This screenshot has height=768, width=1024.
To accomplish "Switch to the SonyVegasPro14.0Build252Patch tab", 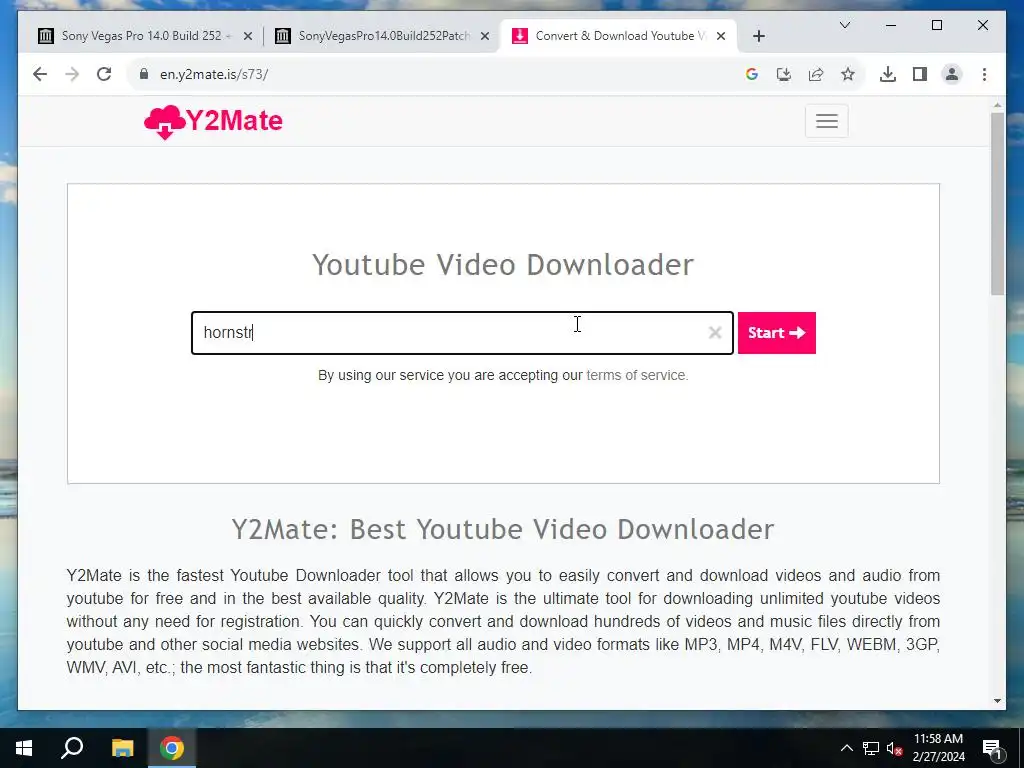I will [382, 36].
